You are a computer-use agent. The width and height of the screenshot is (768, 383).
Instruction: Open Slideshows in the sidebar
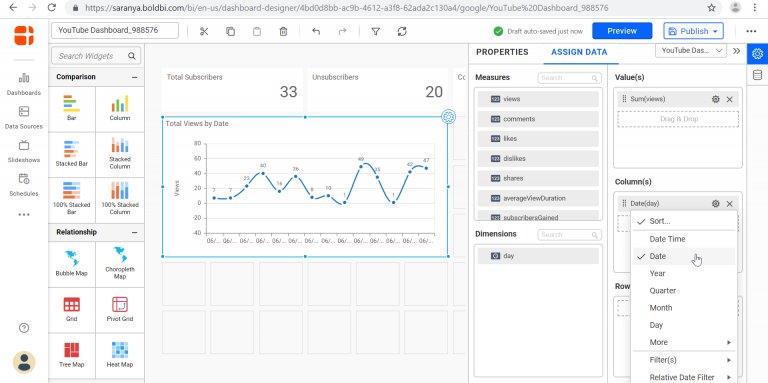click(24, 152)
